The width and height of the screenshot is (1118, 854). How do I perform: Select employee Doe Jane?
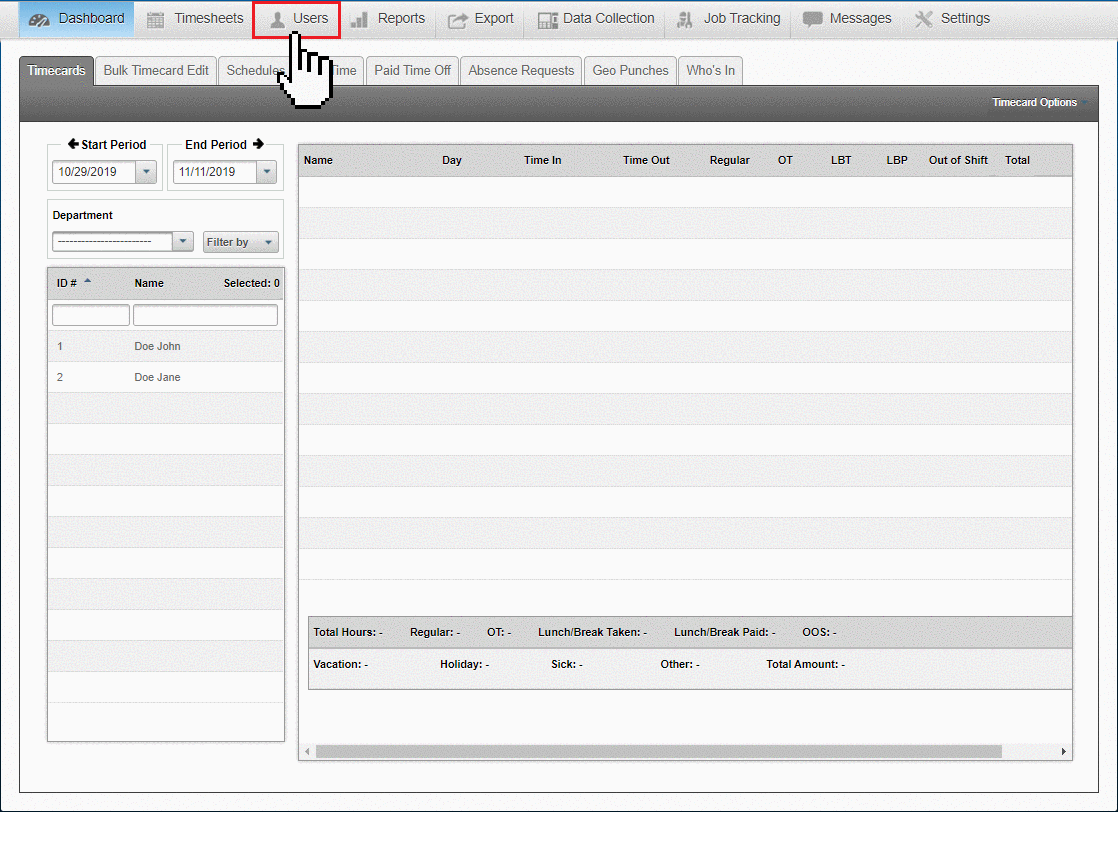pyautogui.click(x=156, y=377)
